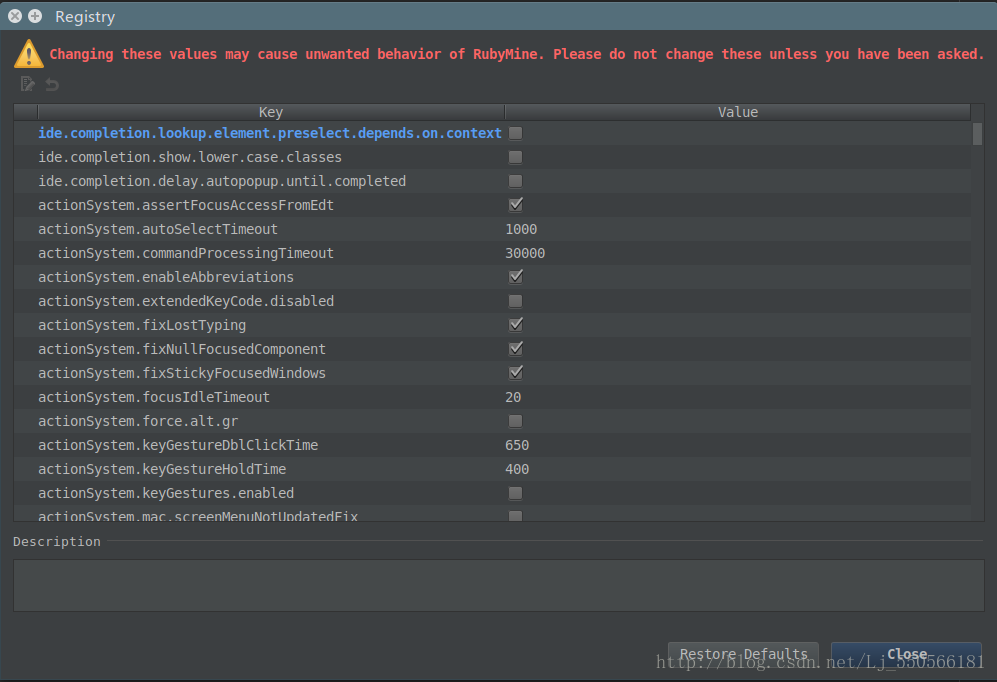
Task: Check ide.completion.delay.autopopup.until.completed box
Action: (516, 181)
